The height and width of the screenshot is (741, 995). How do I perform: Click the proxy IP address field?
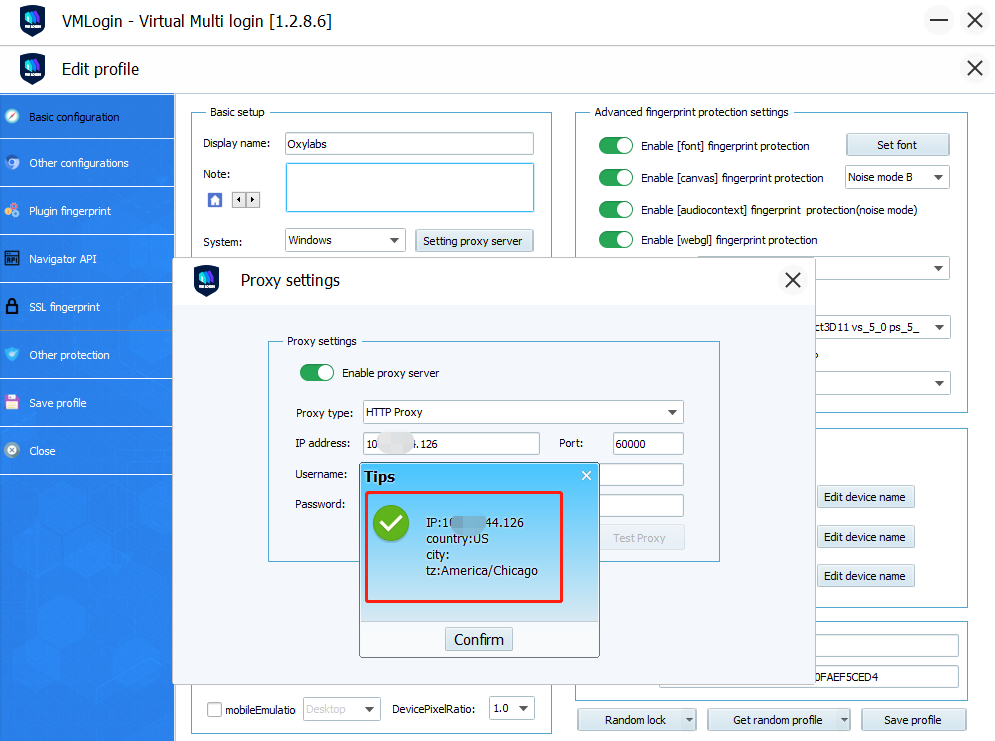coord(451,443)
